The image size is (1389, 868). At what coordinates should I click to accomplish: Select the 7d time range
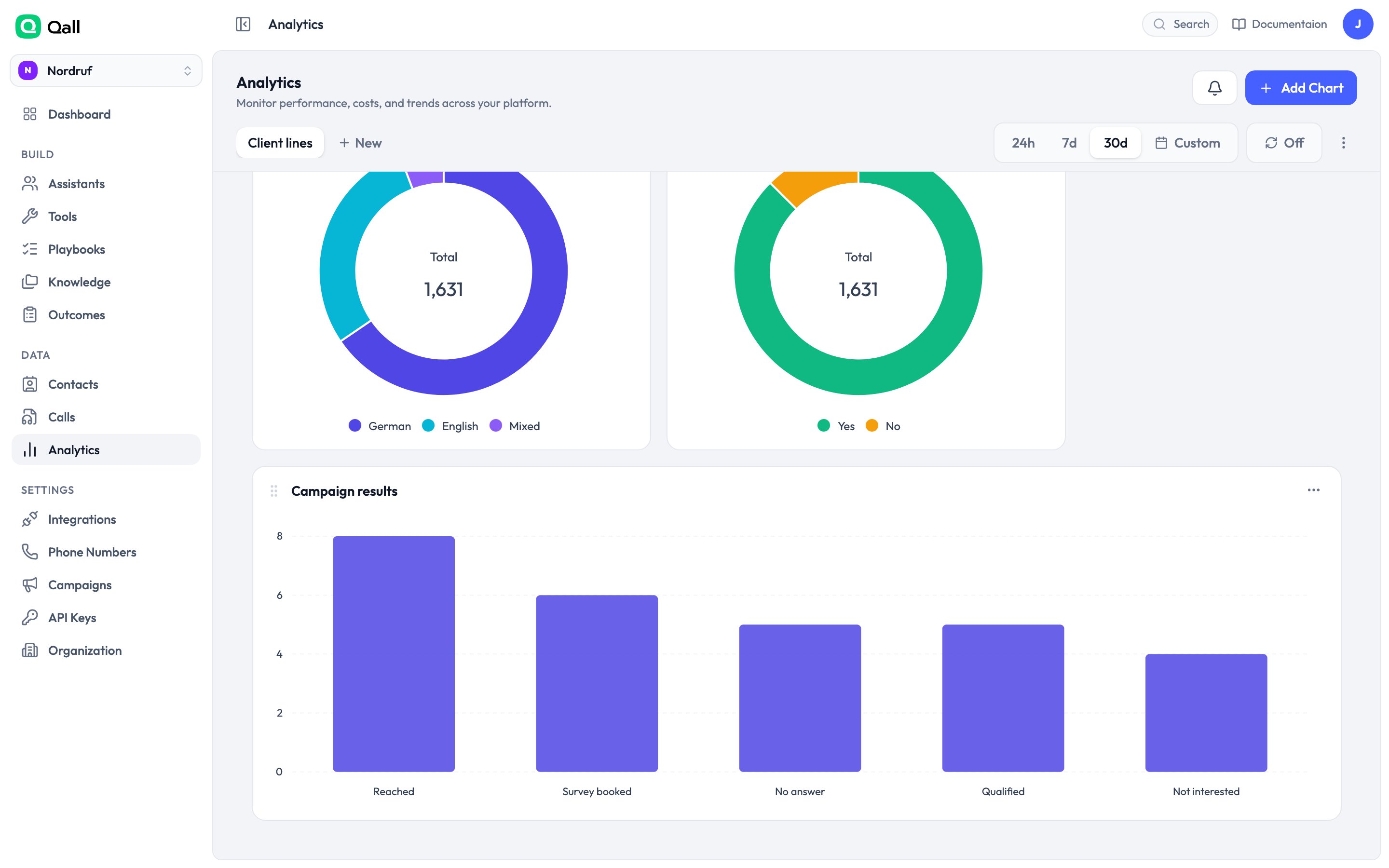1069,143
